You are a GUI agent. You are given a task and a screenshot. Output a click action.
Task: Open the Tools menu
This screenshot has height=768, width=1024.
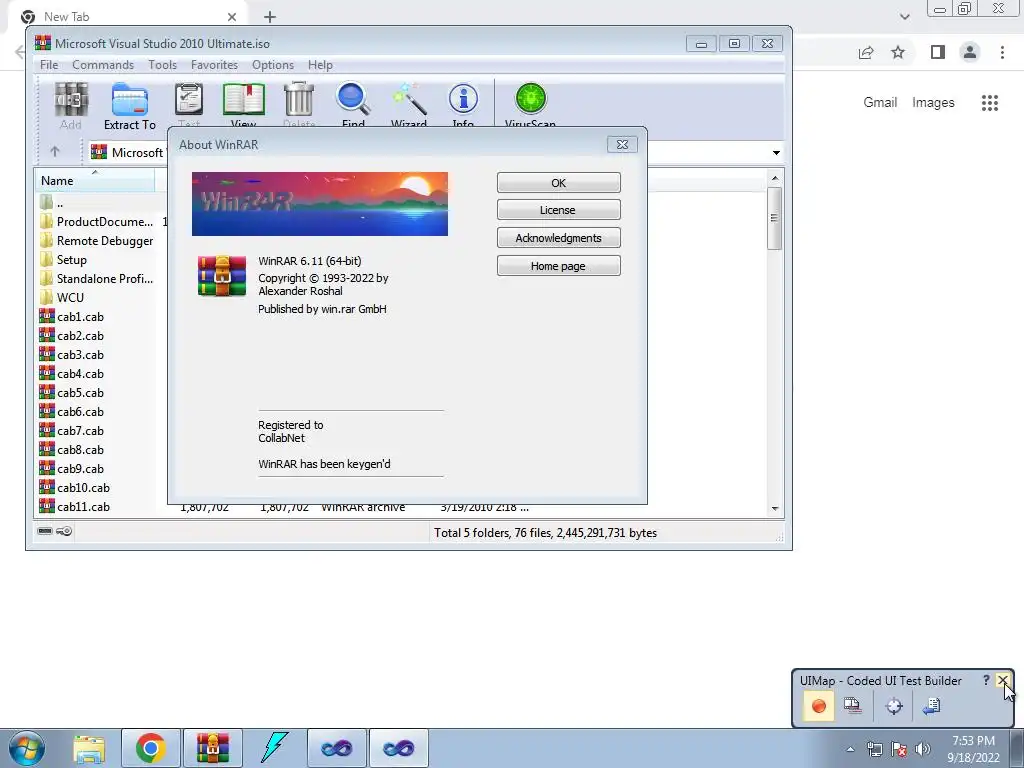click(162, 65)
